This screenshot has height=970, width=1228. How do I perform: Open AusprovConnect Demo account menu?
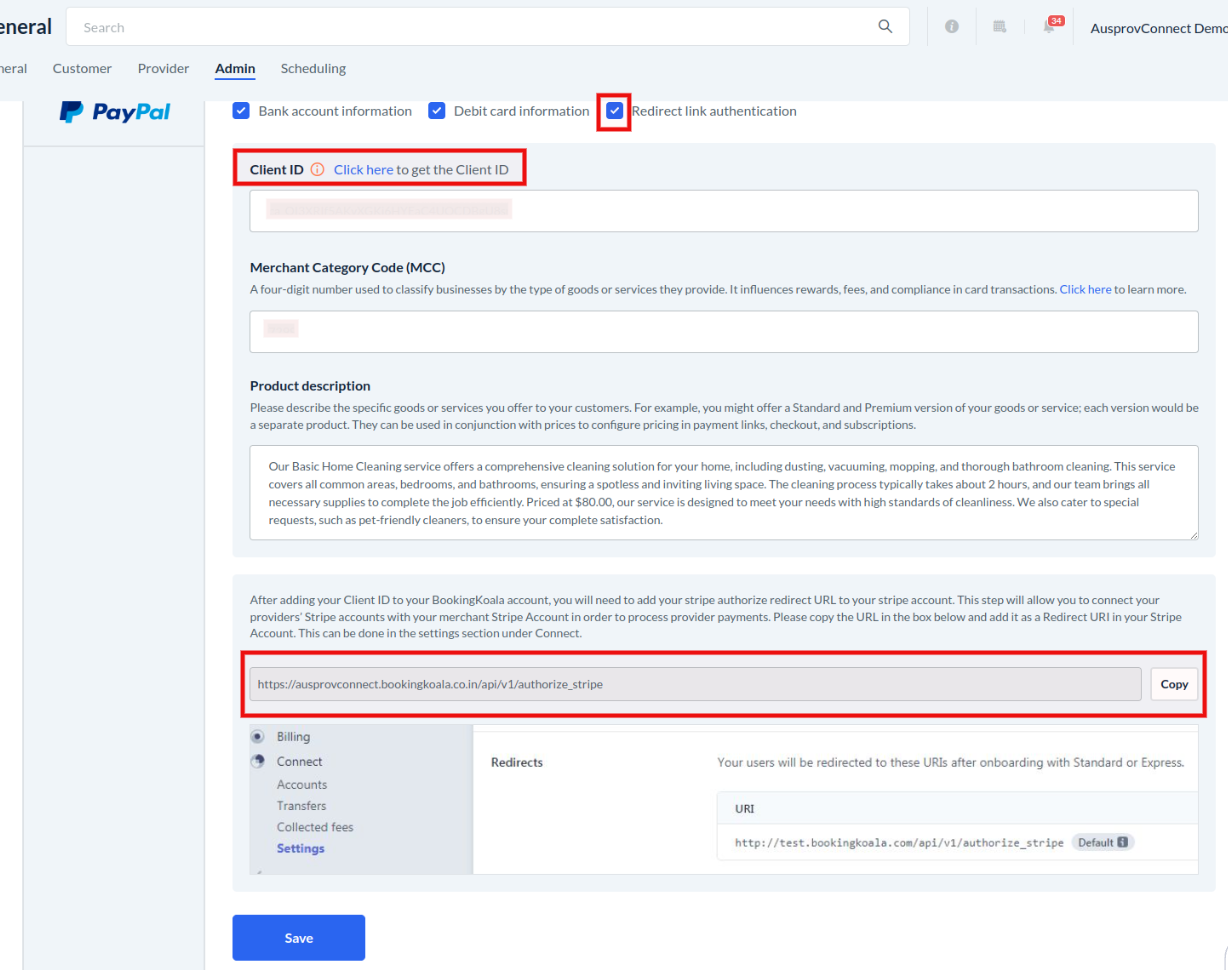tap(1158, 28)
